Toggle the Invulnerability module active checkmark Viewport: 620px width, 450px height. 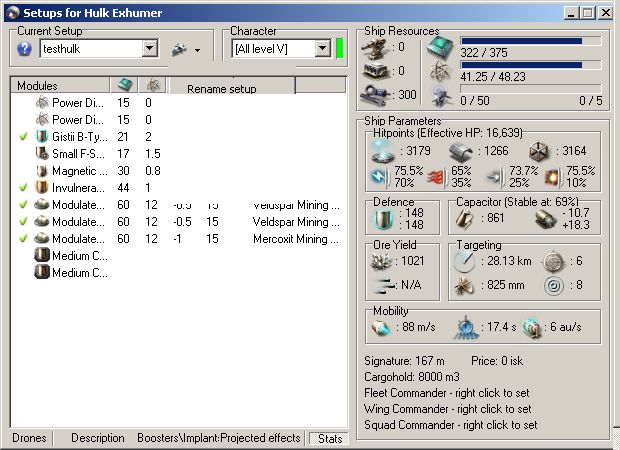point(23,187)
